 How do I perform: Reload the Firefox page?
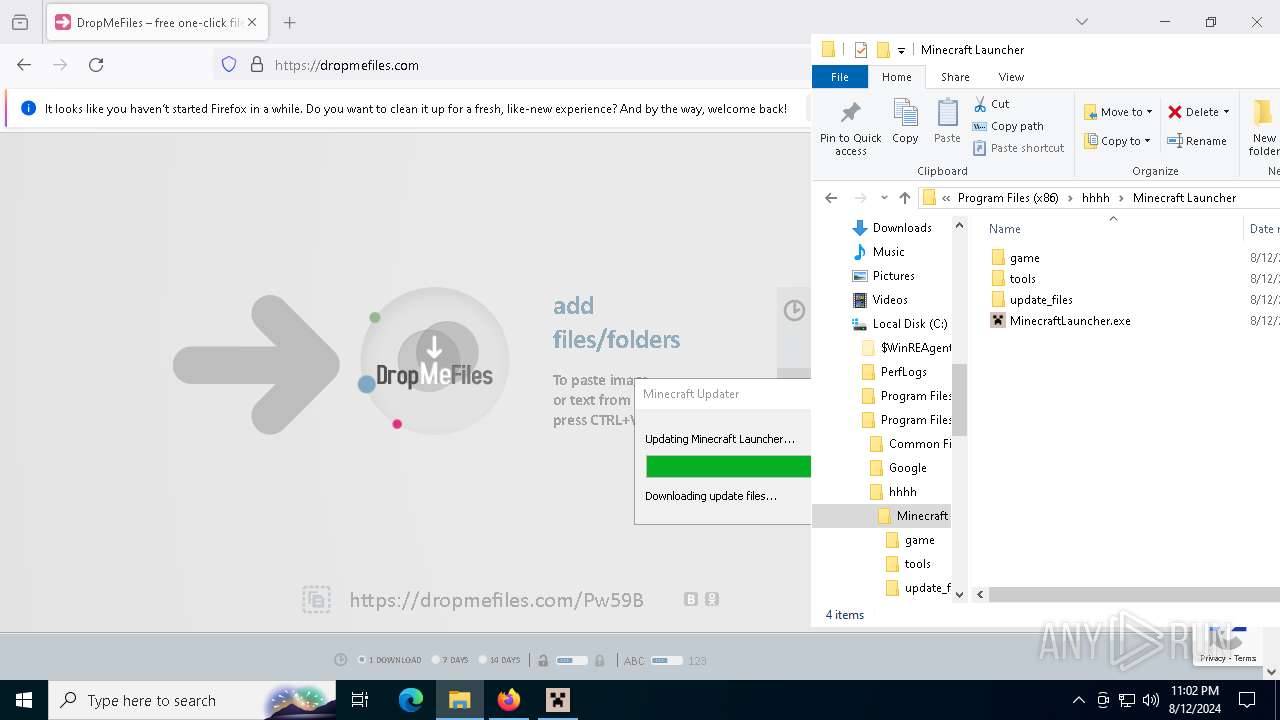coord(96,65)
